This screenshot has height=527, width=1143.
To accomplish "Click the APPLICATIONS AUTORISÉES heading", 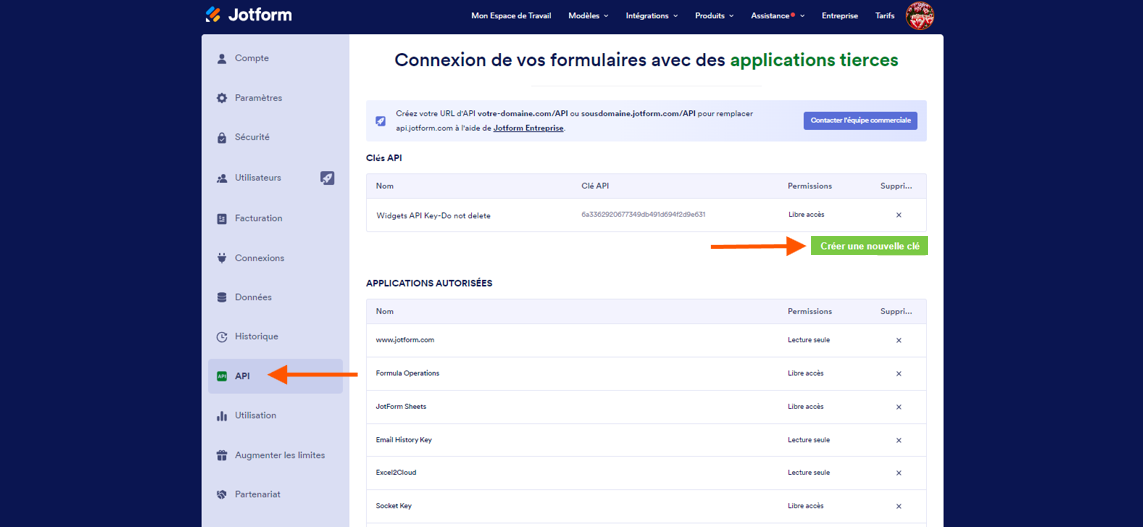I will pyautogui.click(x=429, y=284).
